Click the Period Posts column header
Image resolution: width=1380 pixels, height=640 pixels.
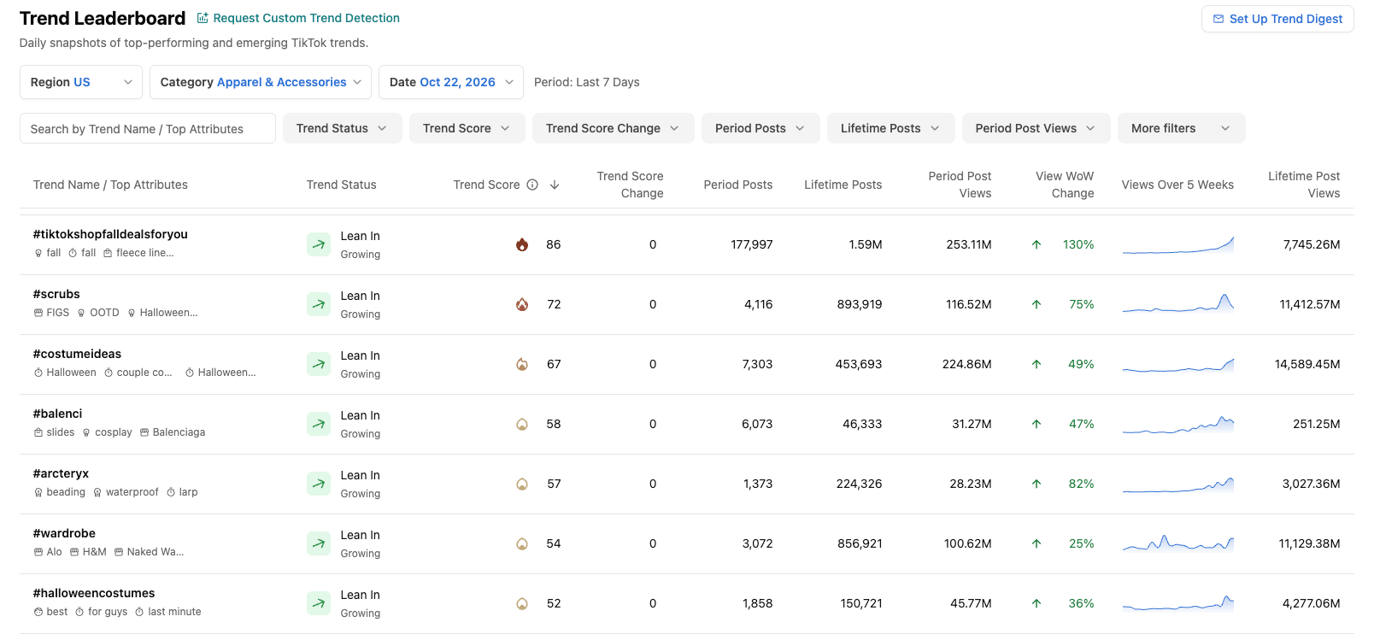click(x=738, y=185)
